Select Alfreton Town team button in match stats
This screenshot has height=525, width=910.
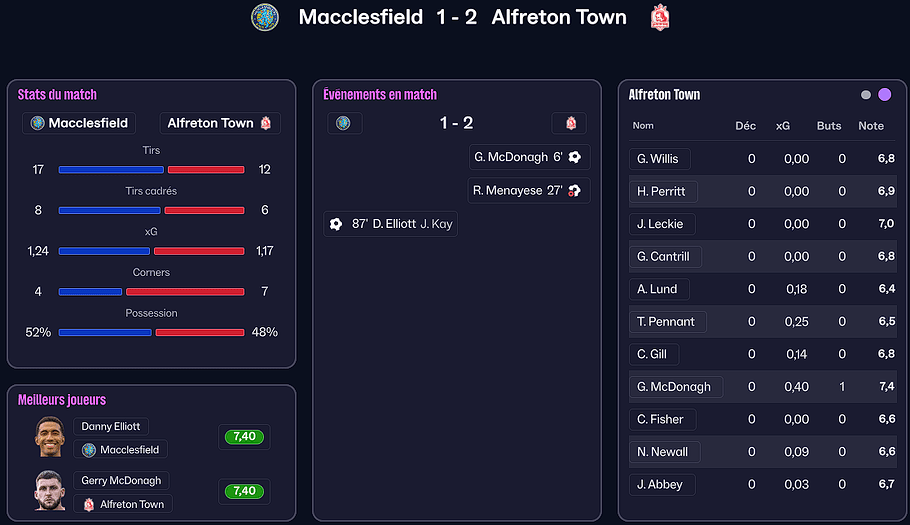click(220, 123)
